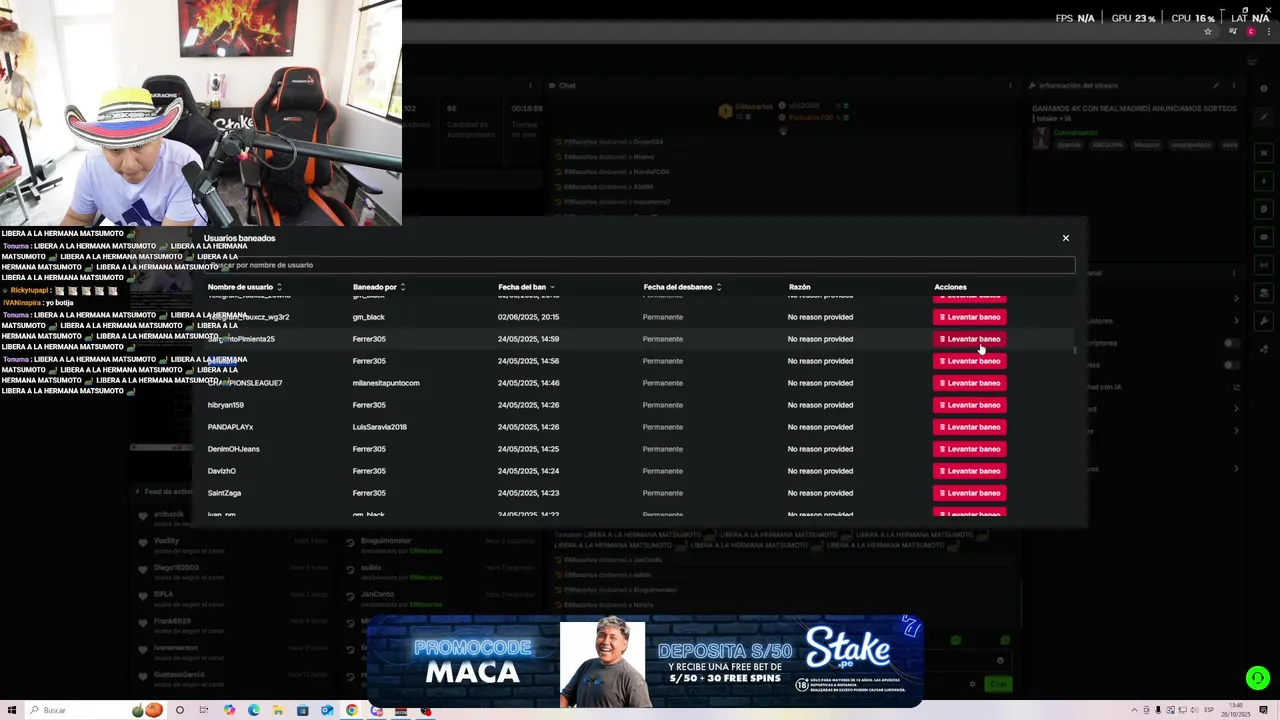
Task: Focus the search by username field
Action: pos(640,265)
